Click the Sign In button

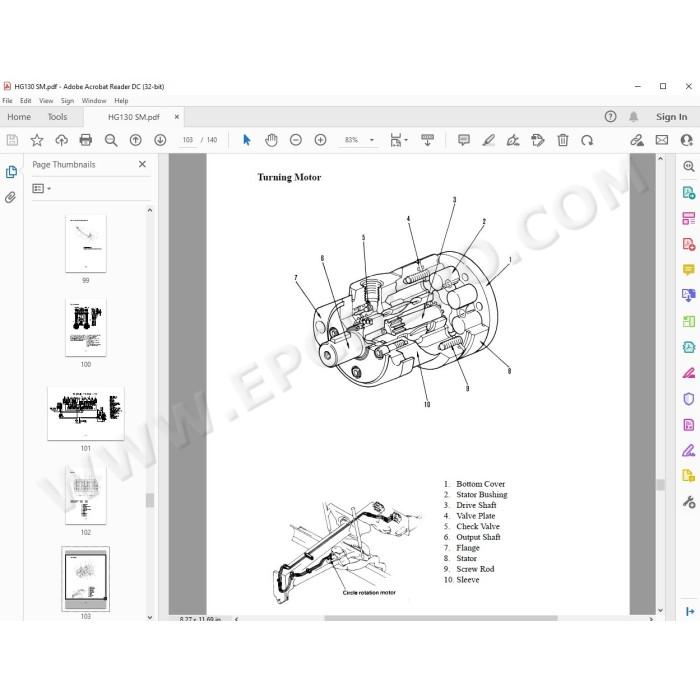coord(671,117)
